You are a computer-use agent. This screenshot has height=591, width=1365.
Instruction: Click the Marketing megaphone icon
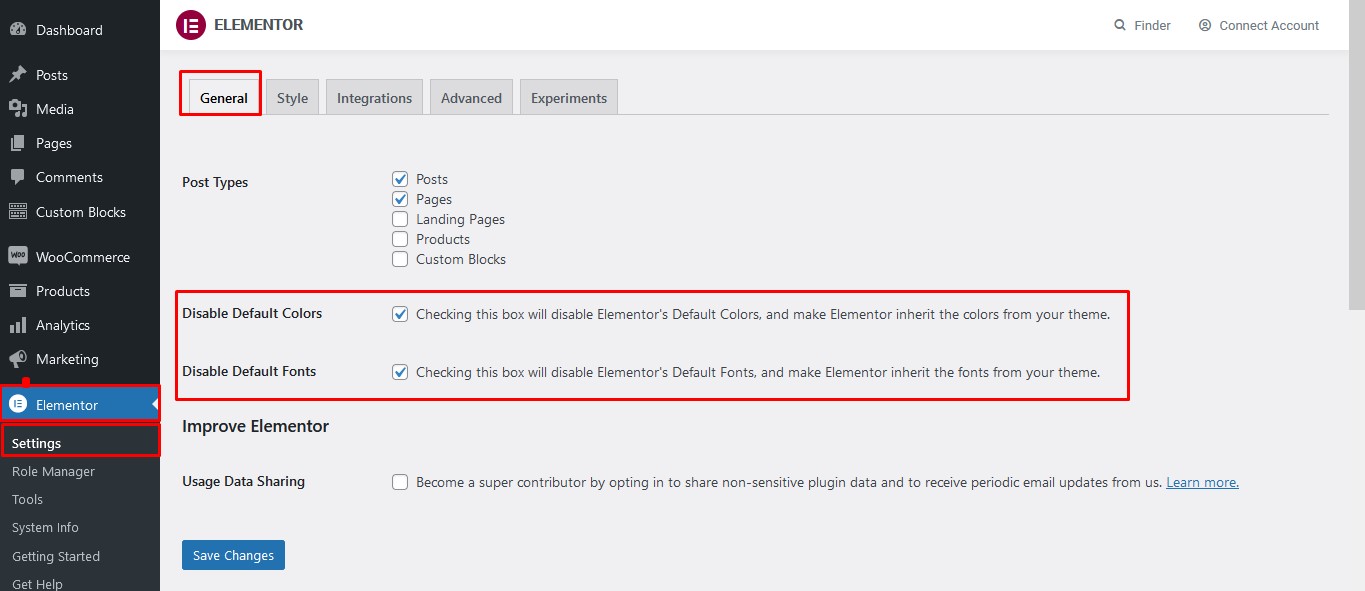pos(18,359)
